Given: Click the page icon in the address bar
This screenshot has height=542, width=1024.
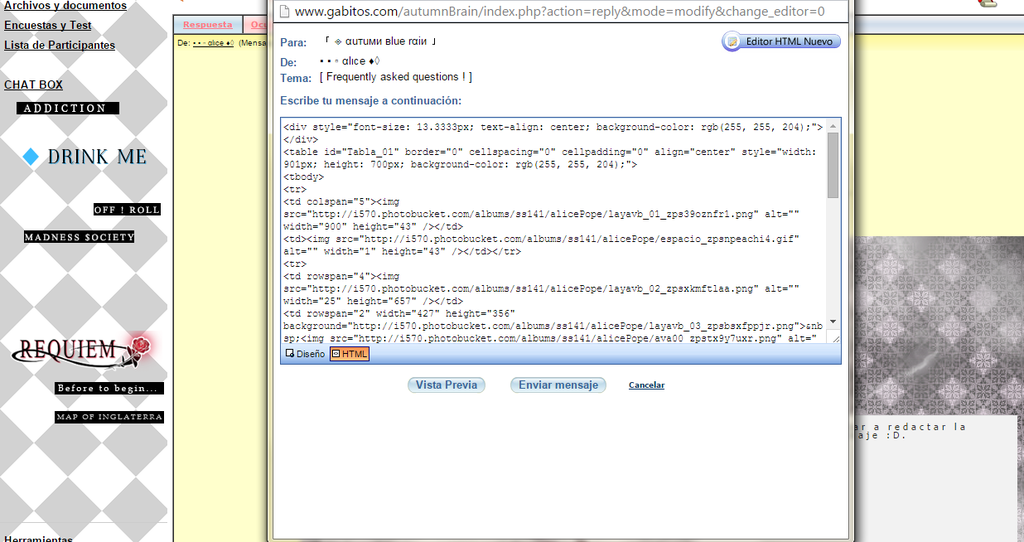Looking at the screenshot, I should [x=284, y=12].
